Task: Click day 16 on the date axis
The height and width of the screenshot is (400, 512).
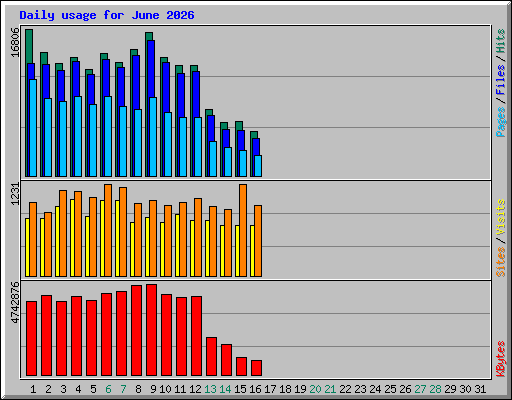Action: pyautogui.click(x=255, y=389)
